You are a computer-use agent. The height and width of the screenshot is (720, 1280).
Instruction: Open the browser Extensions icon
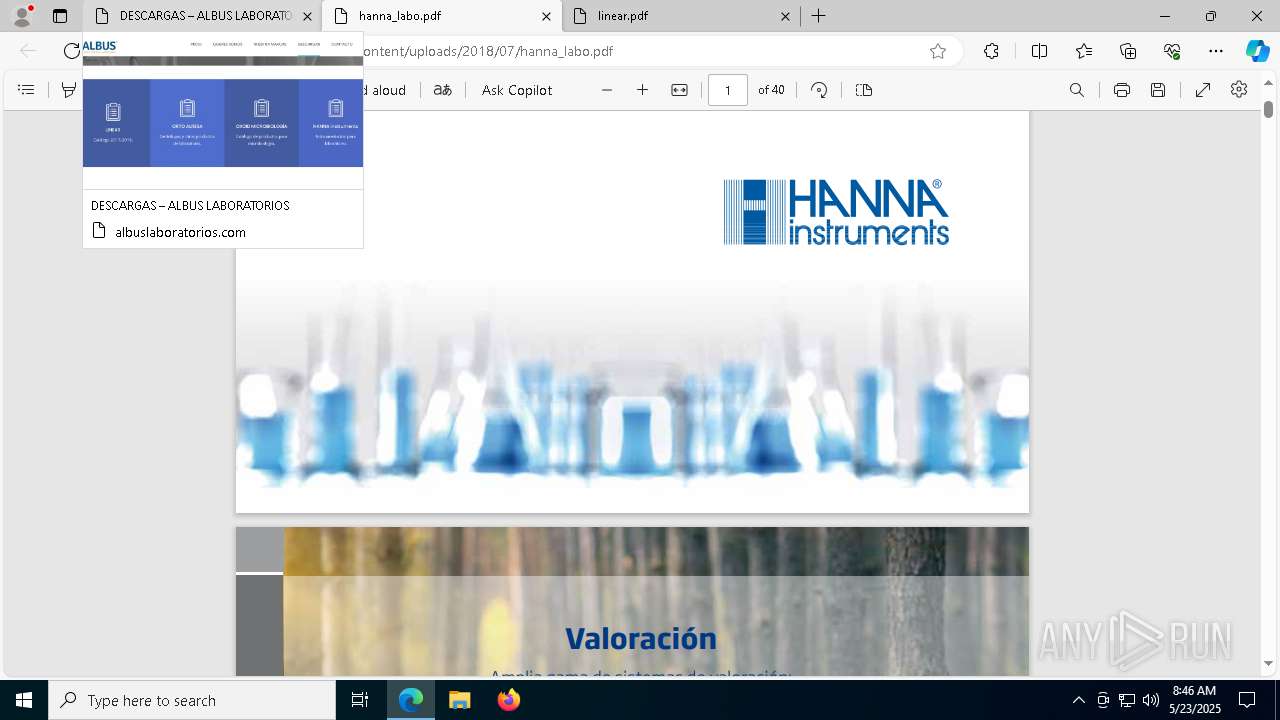[991, 51]
